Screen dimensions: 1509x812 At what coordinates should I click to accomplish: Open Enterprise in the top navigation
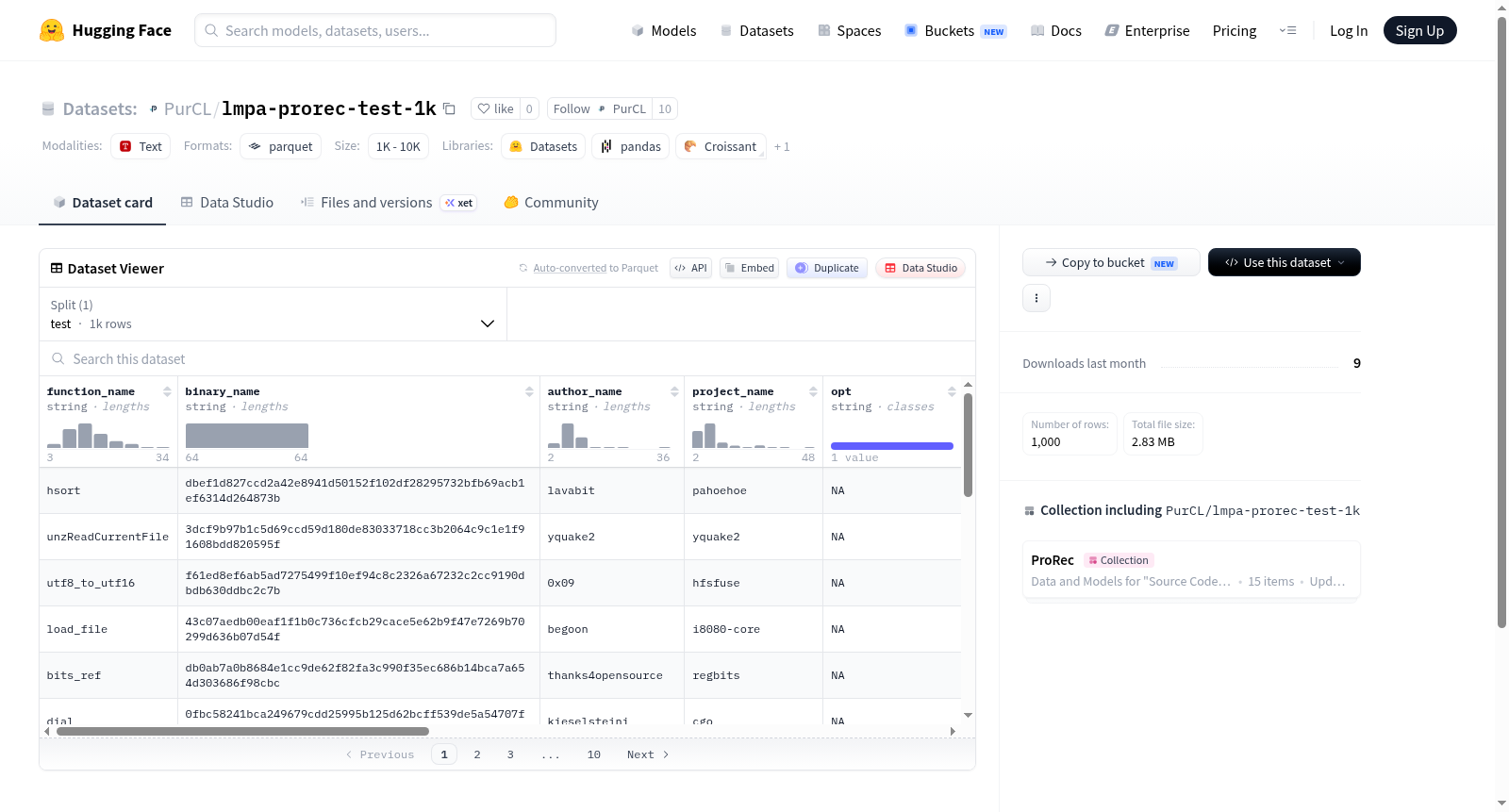[1147, 31]
